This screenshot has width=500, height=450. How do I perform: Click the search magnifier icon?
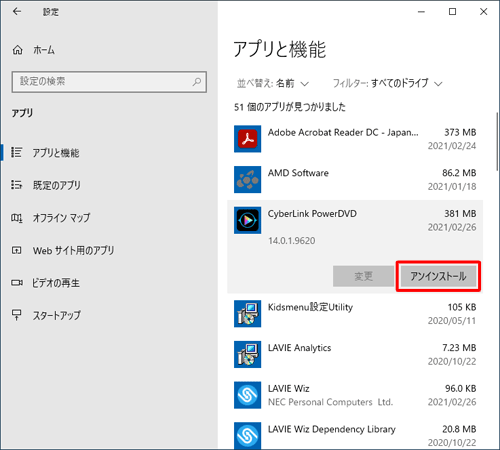pos(197,81)
